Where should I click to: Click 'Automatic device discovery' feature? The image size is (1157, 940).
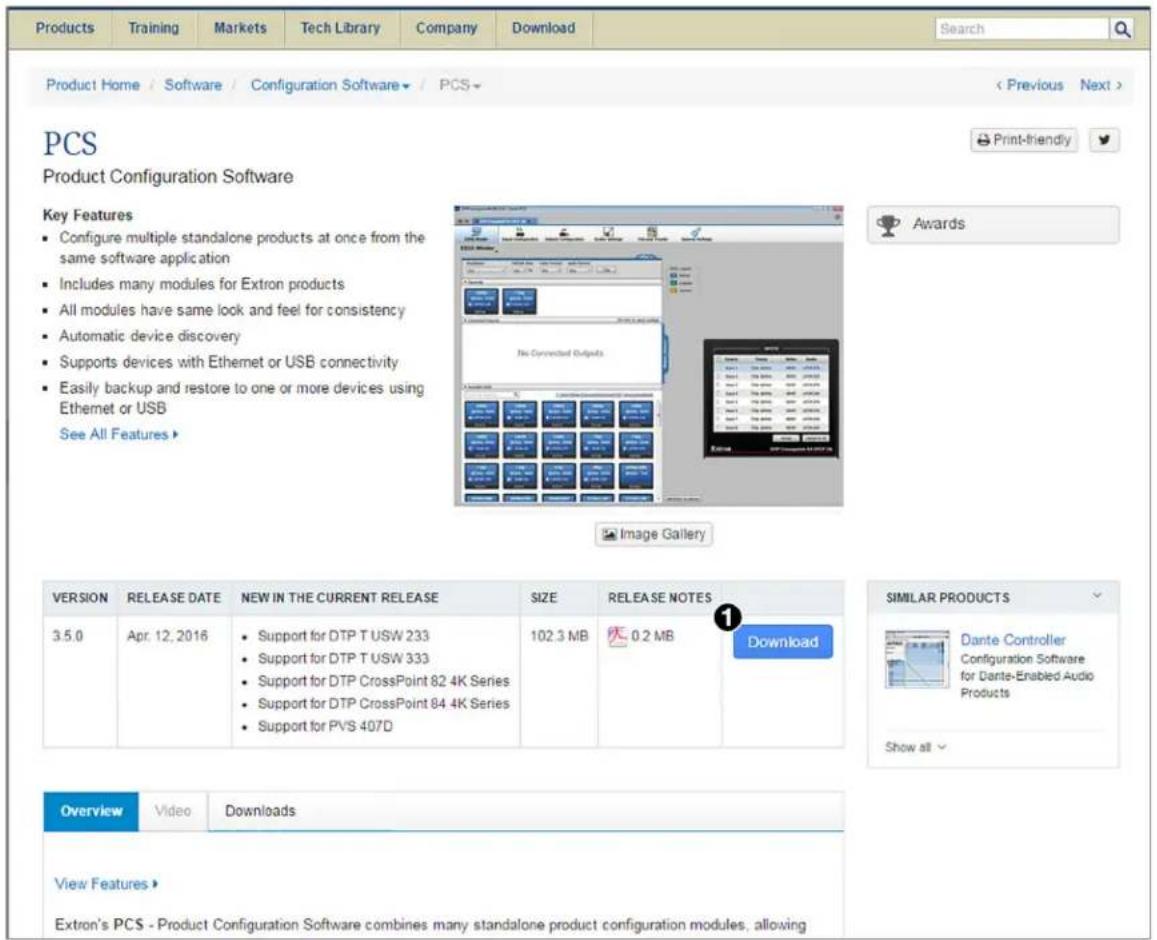pyautogui.click(x=150, y=336)
